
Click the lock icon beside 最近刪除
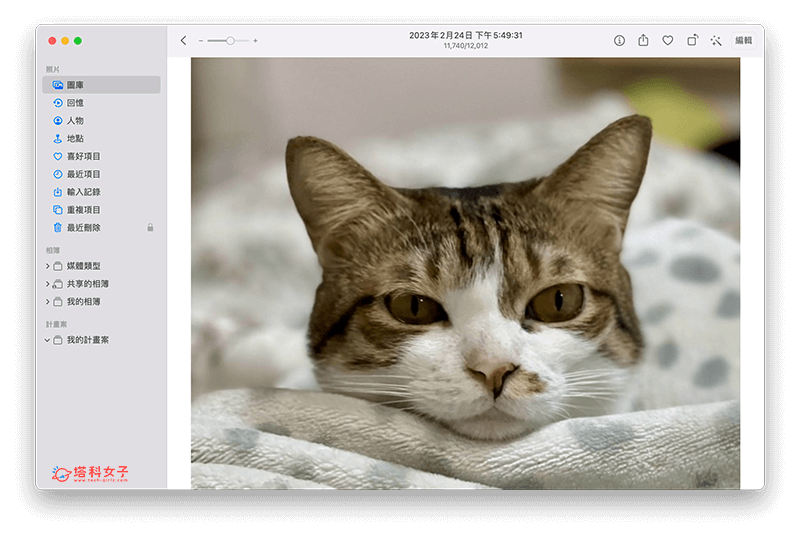pyautogui.click(x=151, y=227)
